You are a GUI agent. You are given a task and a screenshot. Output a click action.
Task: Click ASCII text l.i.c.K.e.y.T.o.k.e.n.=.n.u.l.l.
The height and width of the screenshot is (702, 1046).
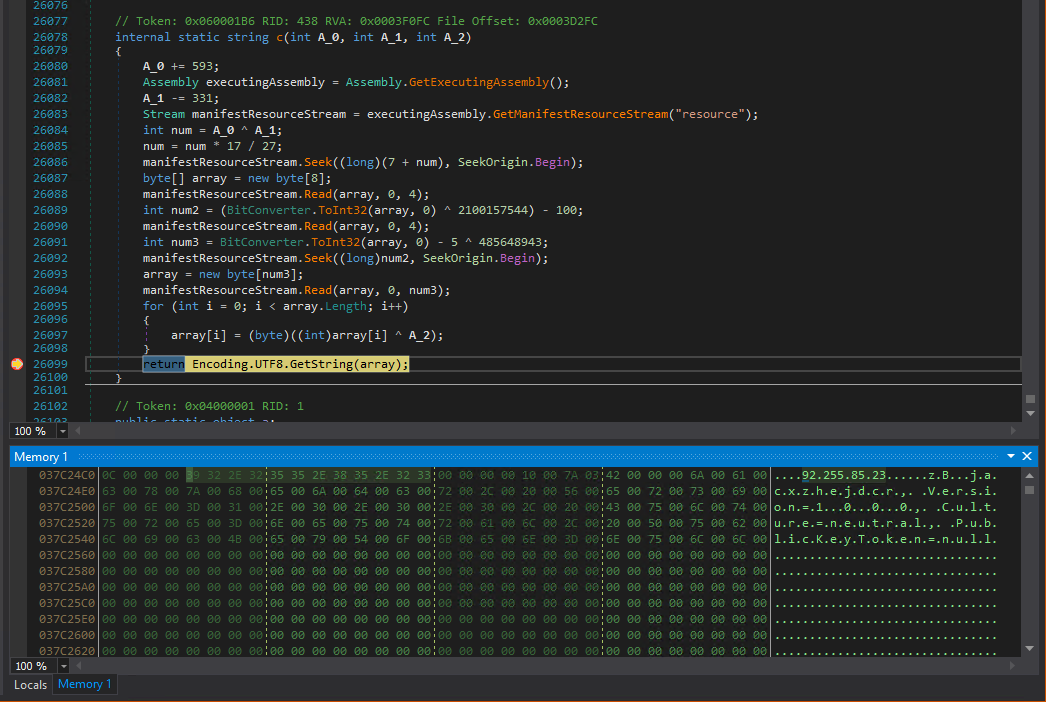(x=886, y=539)
